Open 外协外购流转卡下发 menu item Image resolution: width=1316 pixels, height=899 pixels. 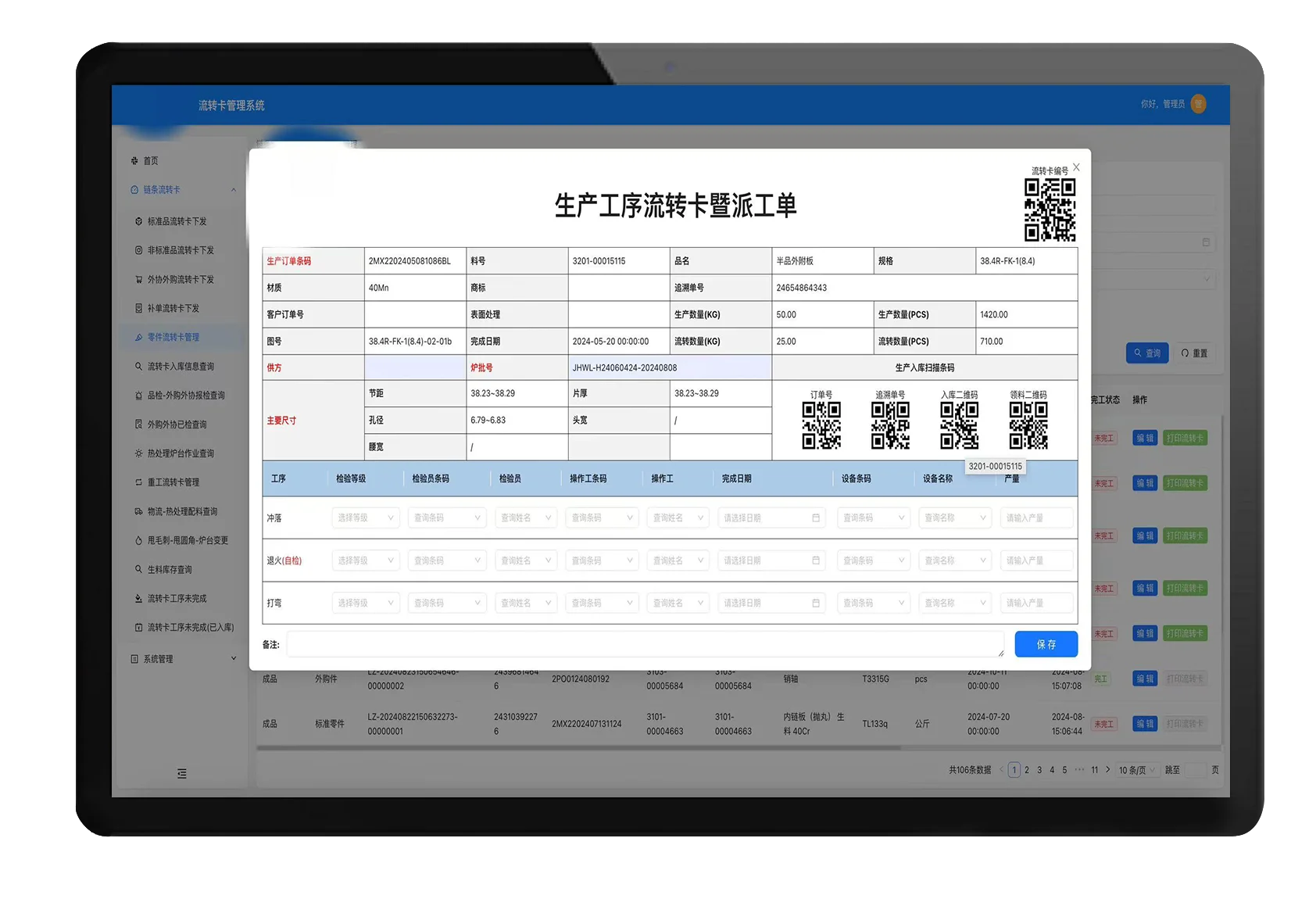[182, 279]
